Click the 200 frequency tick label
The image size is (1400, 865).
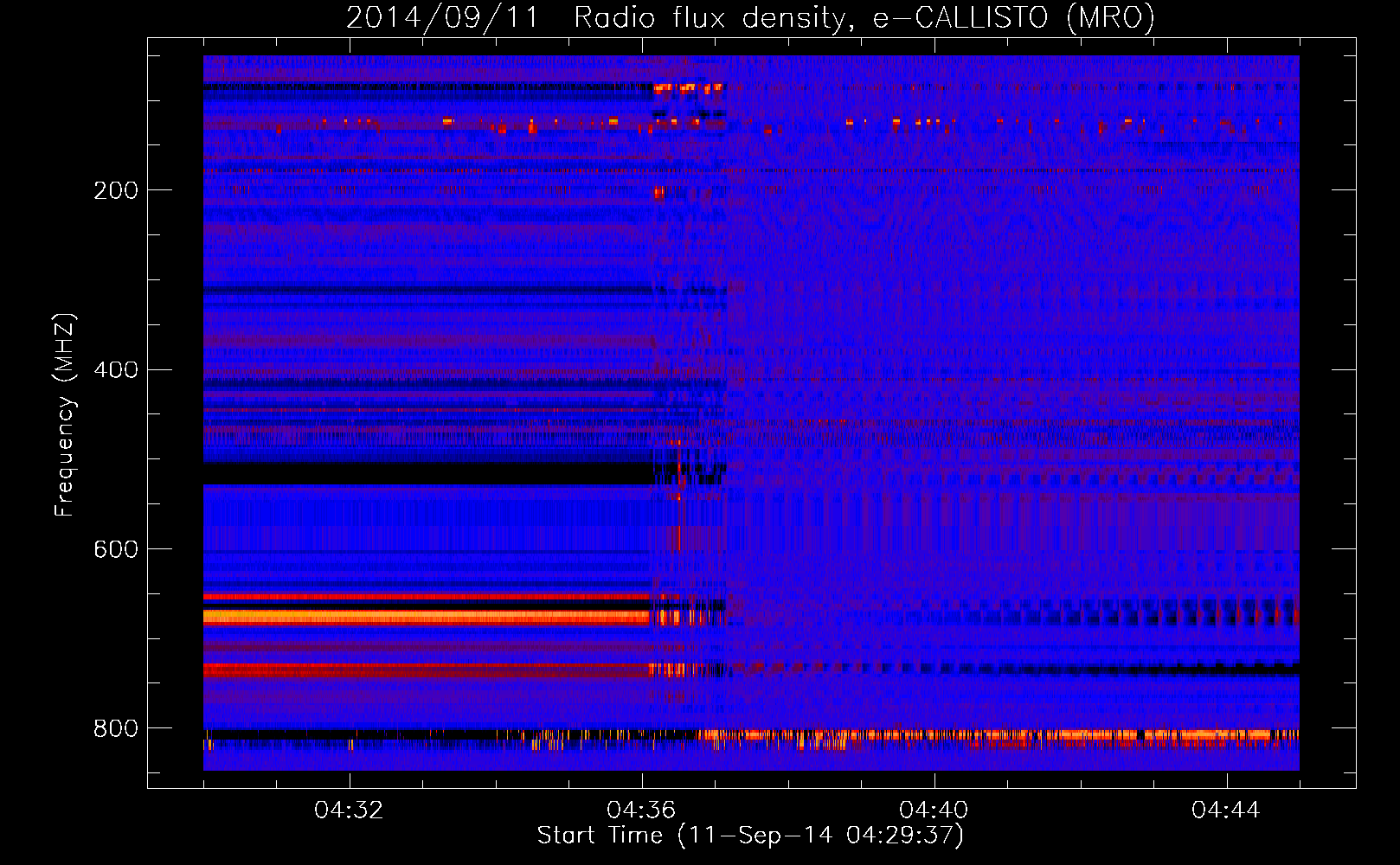coord(116,190)
